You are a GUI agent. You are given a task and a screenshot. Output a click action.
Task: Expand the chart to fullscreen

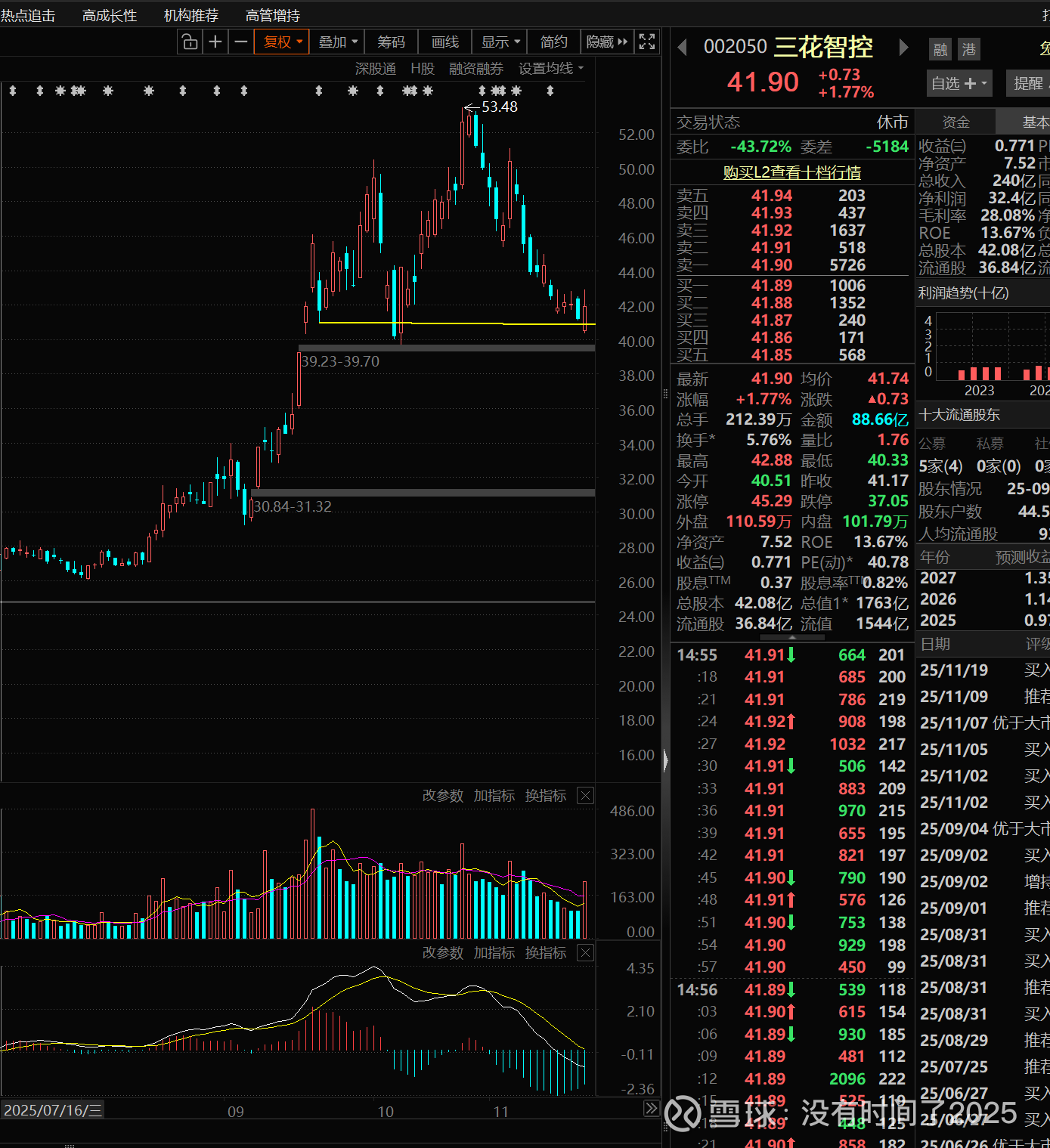647,42
